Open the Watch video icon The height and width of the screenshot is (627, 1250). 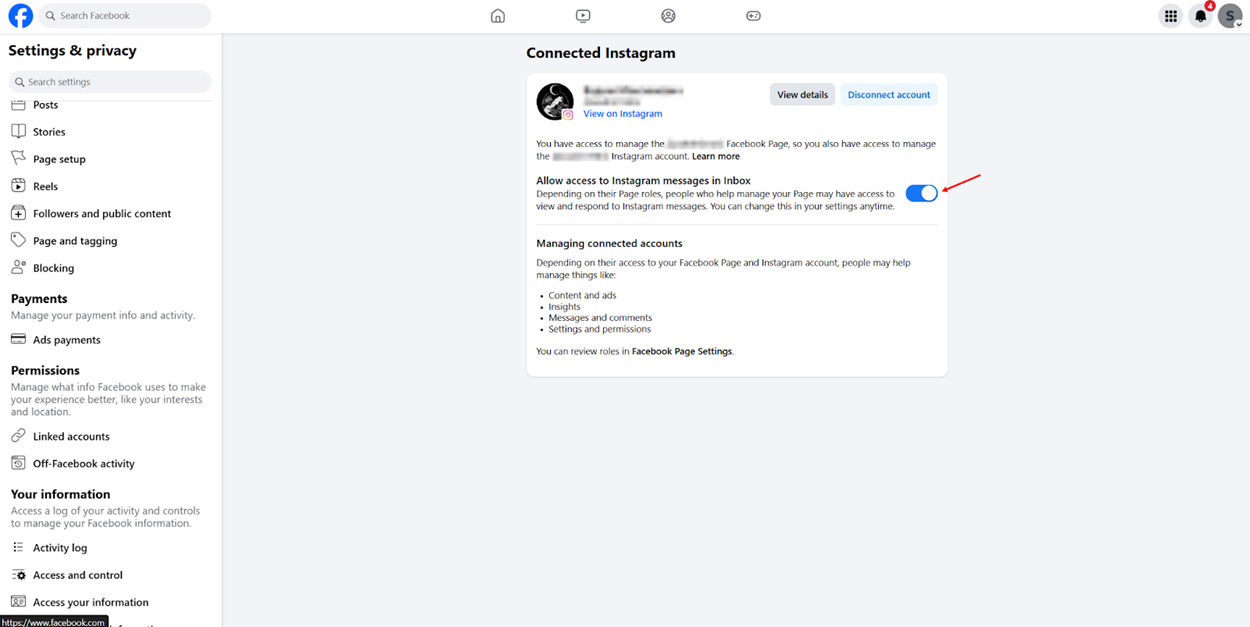click(583, 15)
